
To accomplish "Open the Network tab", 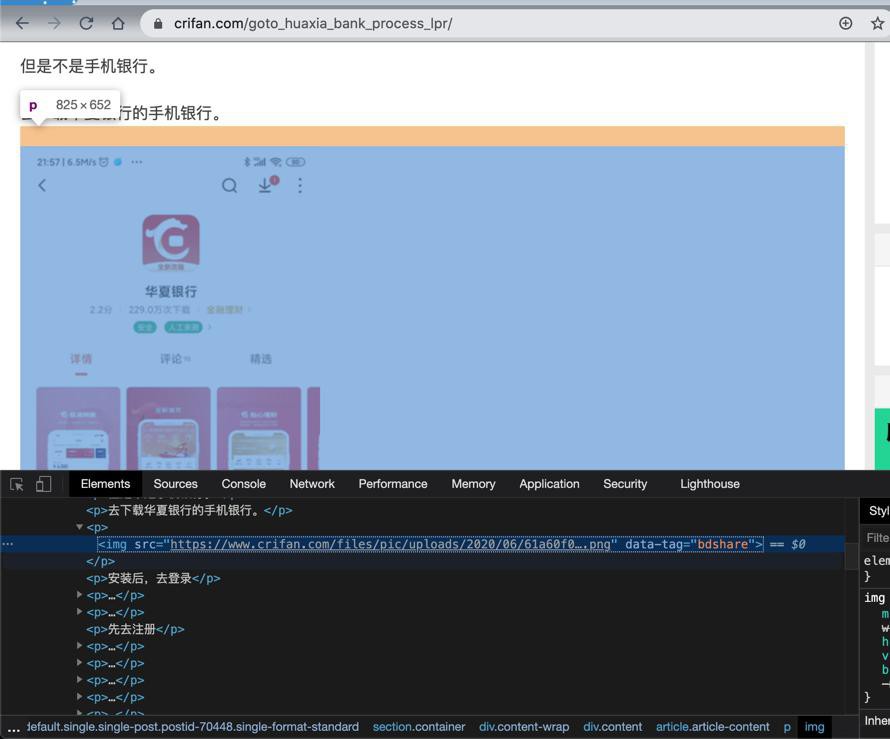I will click(312, 484).
